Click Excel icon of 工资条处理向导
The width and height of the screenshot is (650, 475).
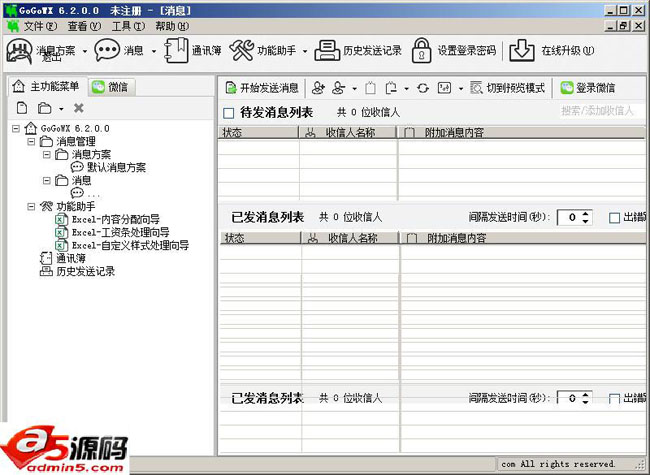[61, 232]
